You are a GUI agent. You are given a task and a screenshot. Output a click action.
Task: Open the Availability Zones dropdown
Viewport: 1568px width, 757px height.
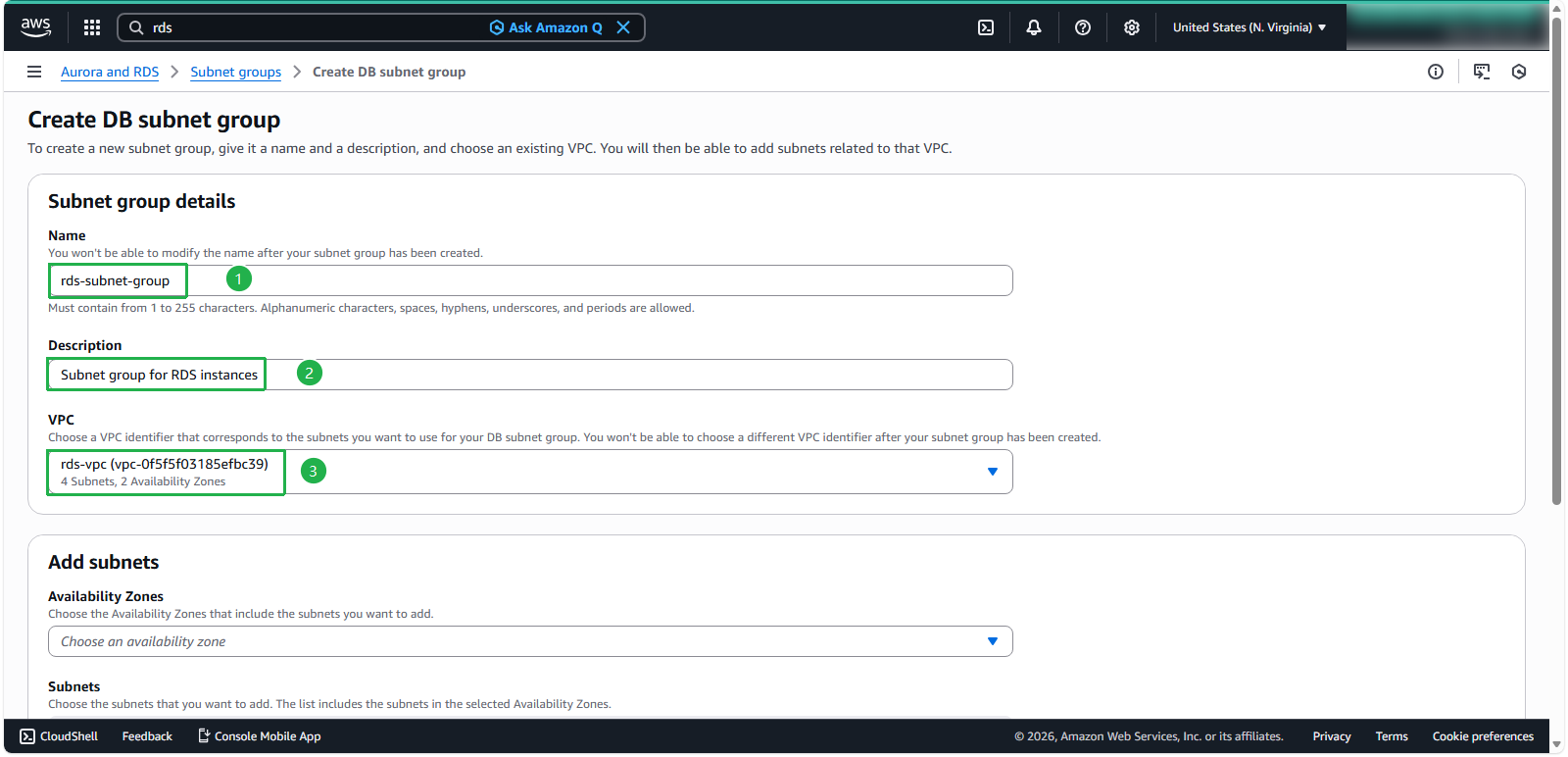pos(530,641)
